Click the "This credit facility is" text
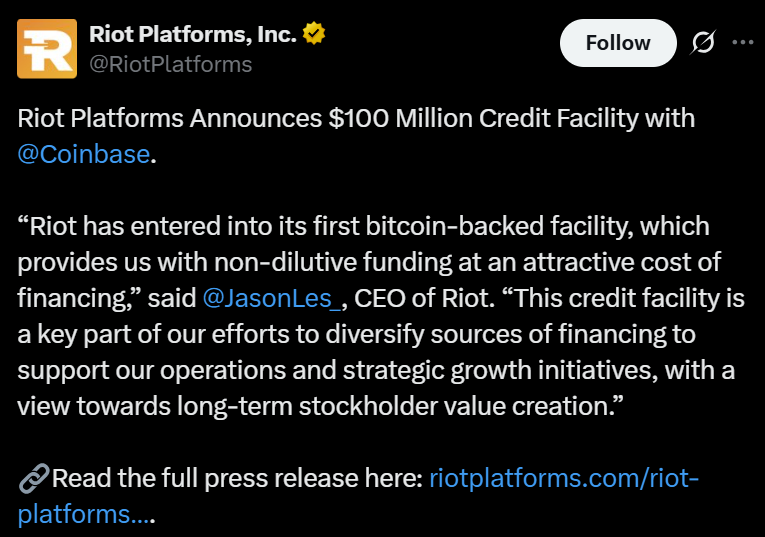Screen dimensions: 765x537 pos(625,297)
